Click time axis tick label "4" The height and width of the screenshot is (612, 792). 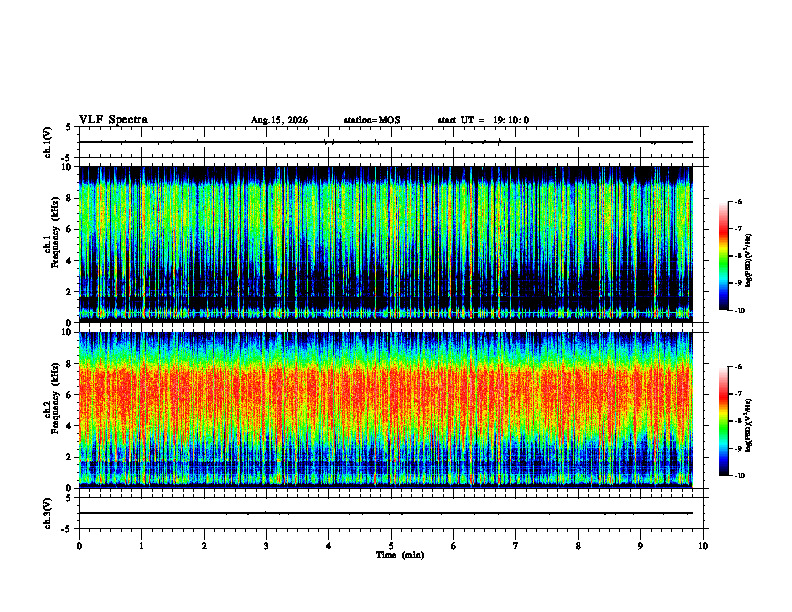pyautogui.click(x=329, y=546)
